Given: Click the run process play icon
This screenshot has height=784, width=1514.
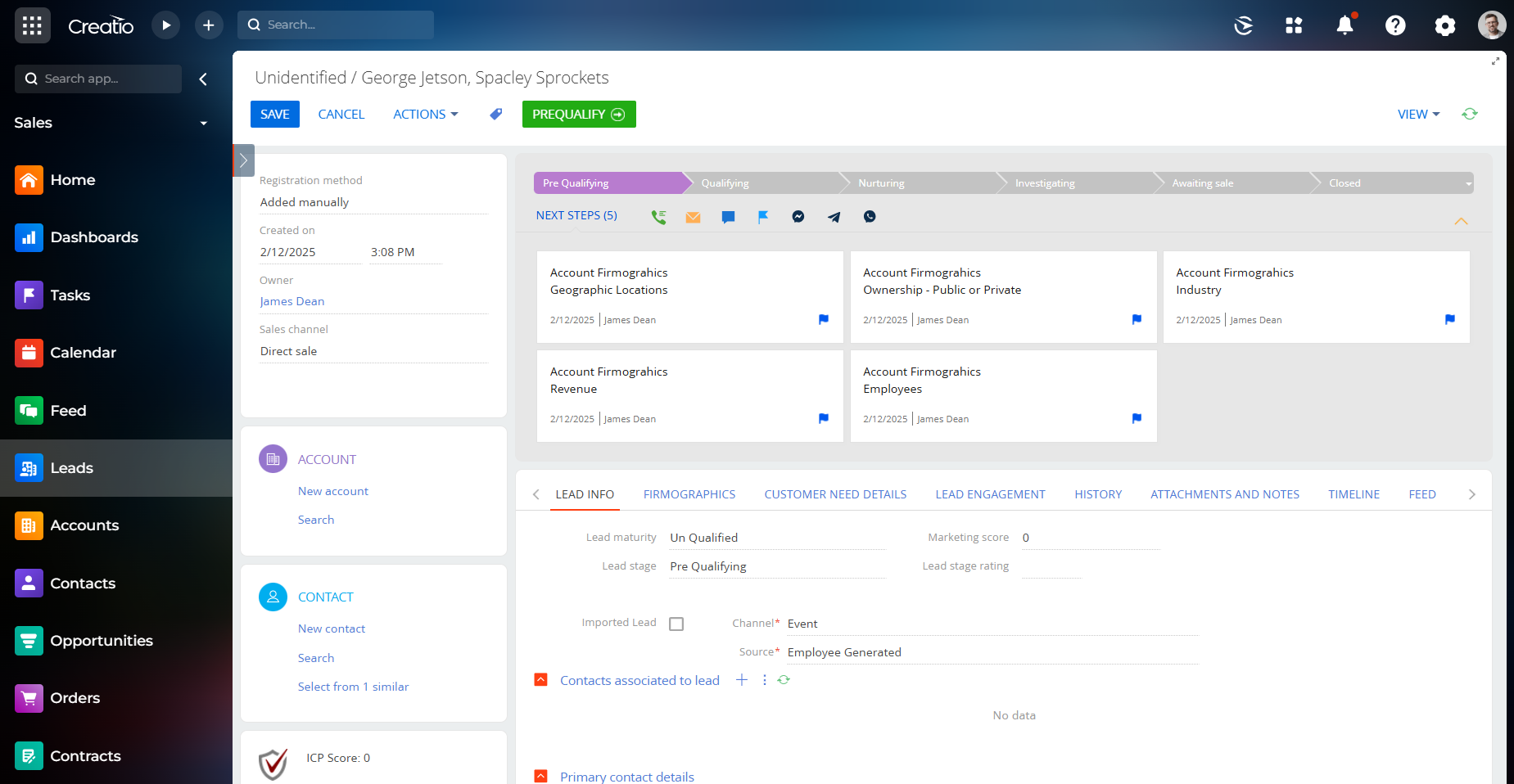Looking at the screenshot, I should coord(166,25).
